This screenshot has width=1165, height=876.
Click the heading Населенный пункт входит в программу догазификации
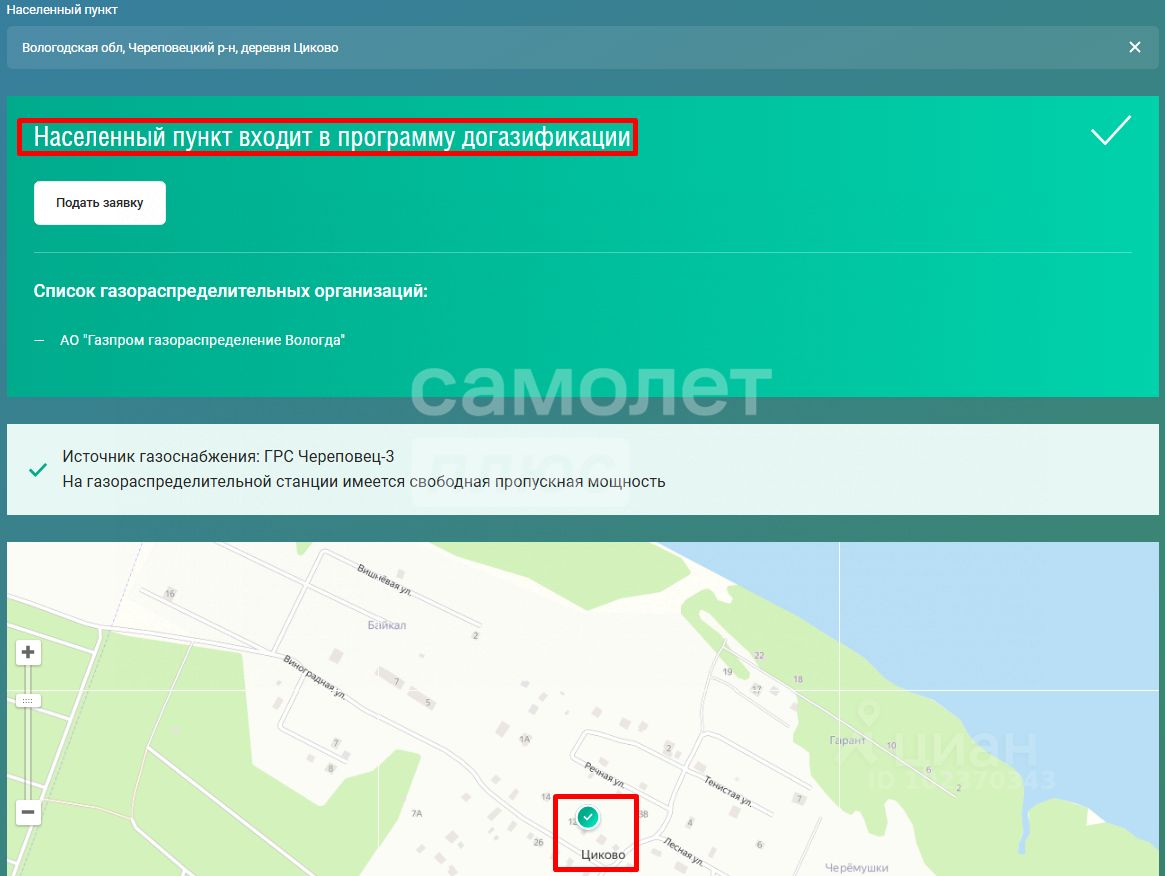332,137
